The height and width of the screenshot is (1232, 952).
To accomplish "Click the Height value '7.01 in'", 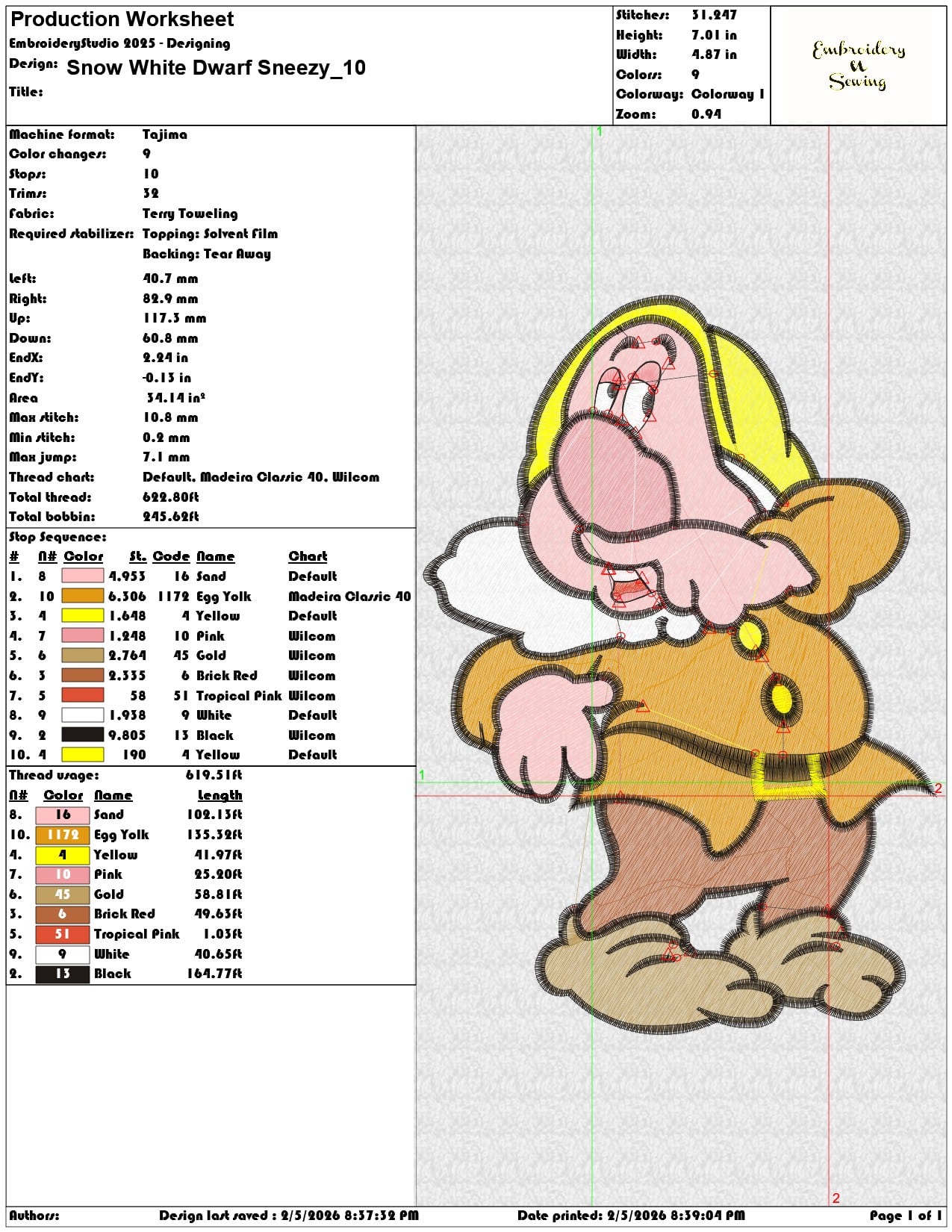I will (x=714, y=35).
